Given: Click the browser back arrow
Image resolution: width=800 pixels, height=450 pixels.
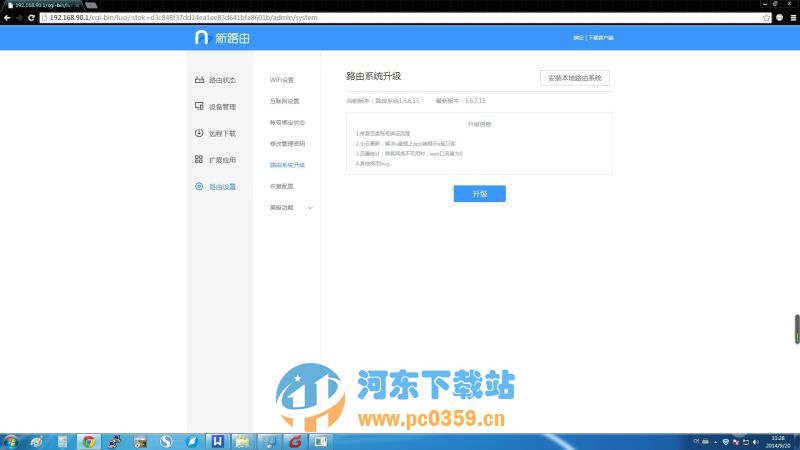Looking at the screenshot, I should tap(7, 17).
